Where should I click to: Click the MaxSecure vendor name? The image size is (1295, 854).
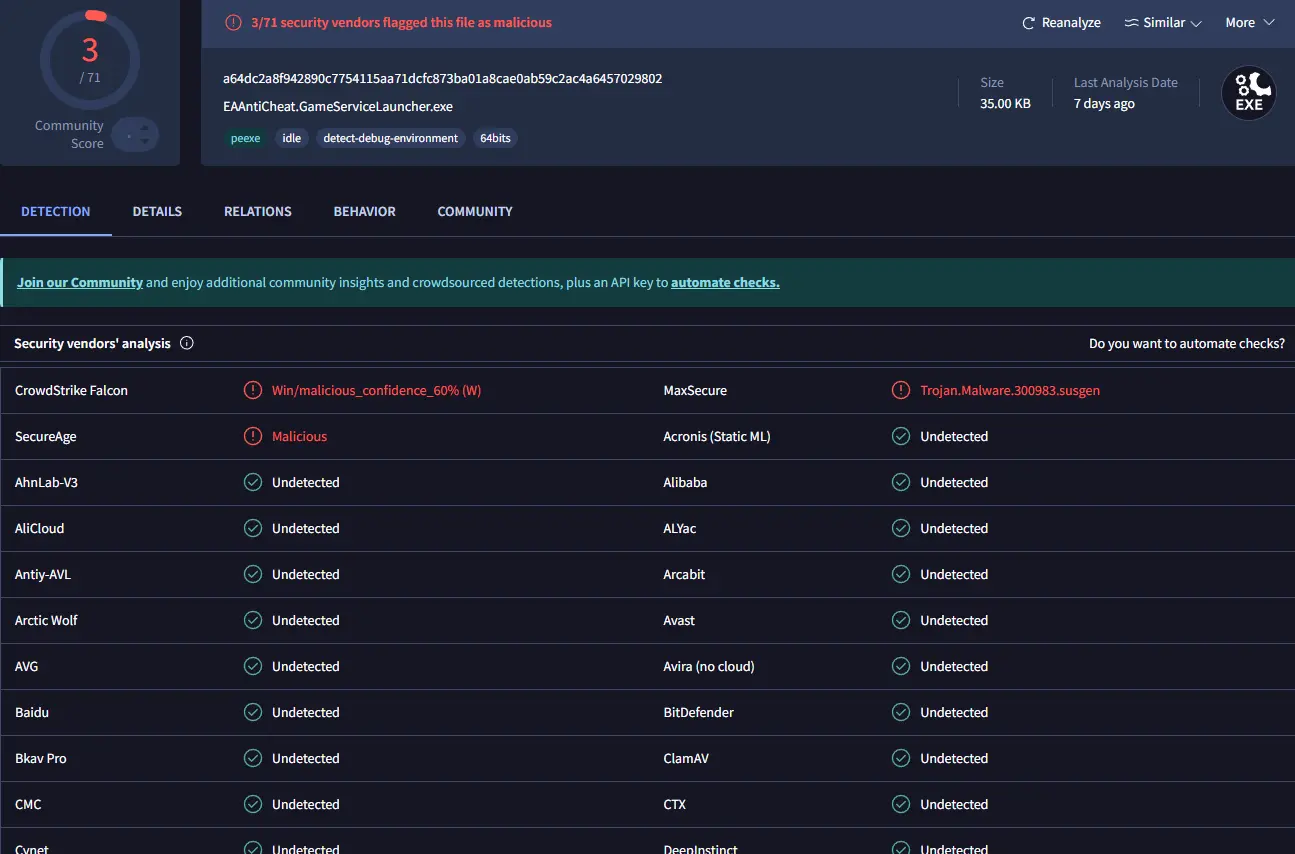695,390
